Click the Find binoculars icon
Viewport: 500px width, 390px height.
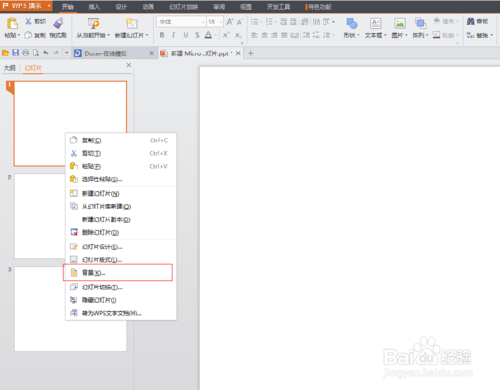point(471,21)
